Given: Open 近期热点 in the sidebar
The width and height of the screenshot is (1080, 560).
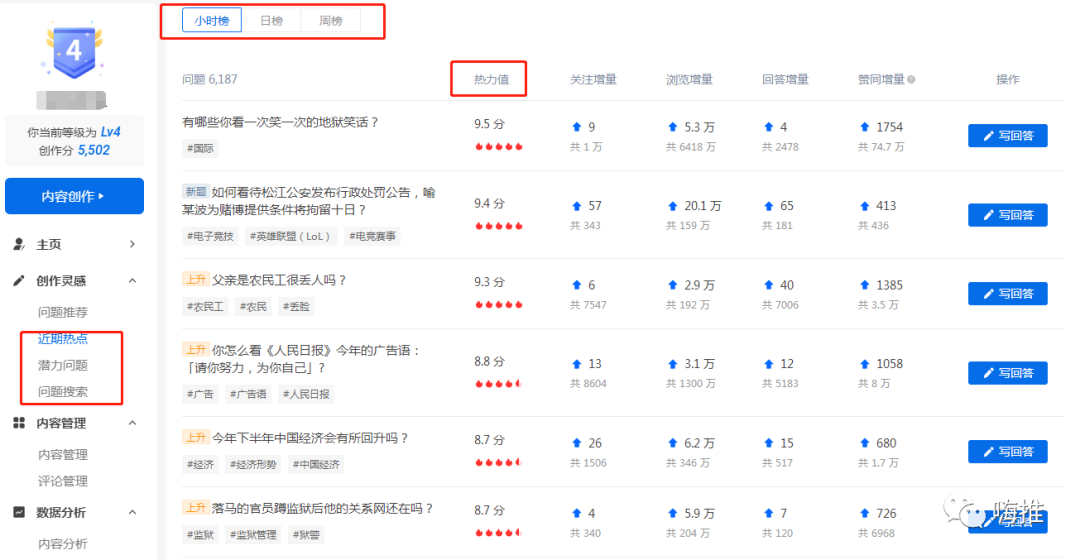Looking at the screenshot, I should tap(63, 338).
